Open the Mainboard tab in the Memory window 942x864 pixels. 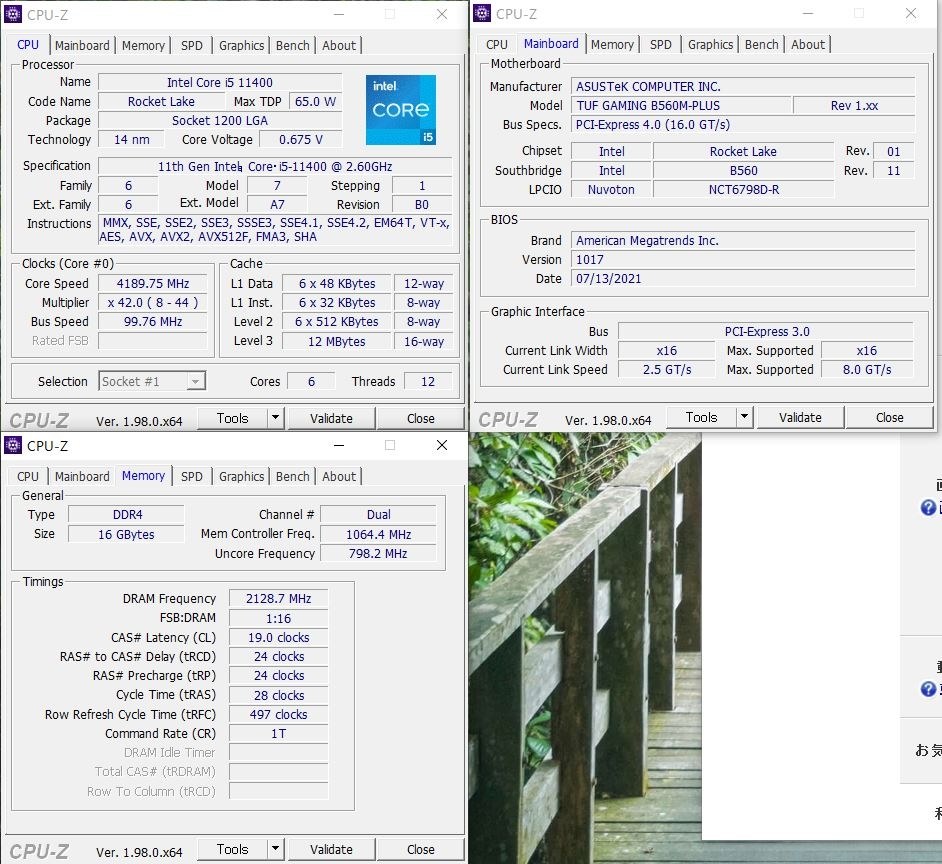point(82,476)
